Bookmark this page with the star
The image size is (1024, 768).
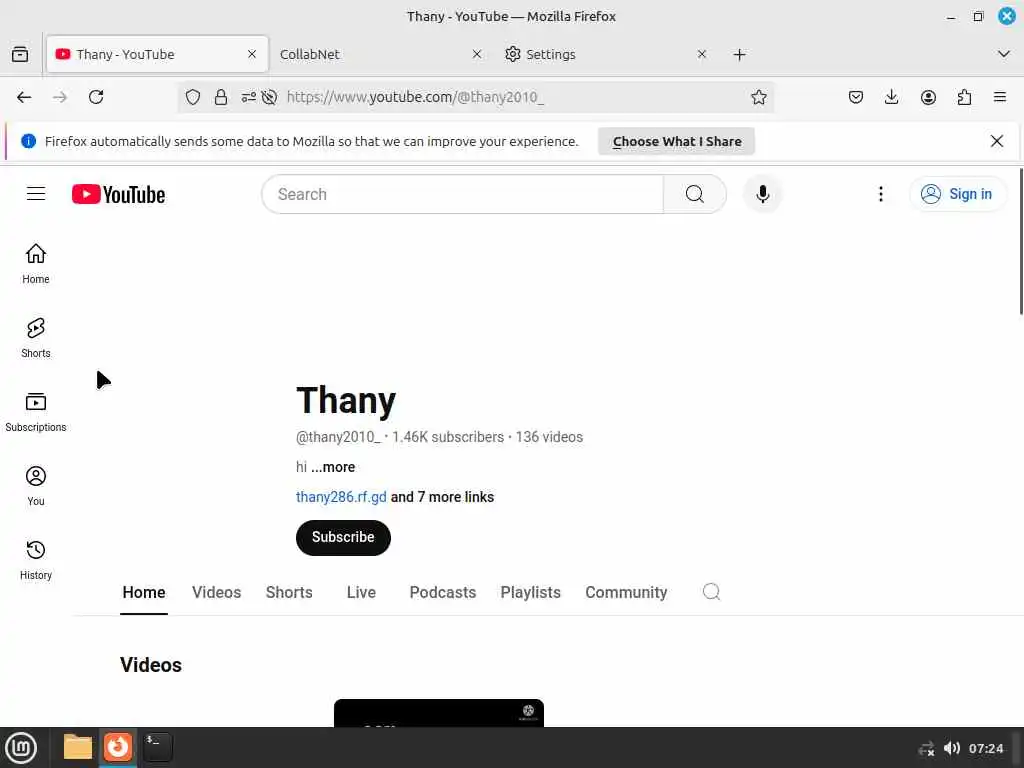[758, 97]
